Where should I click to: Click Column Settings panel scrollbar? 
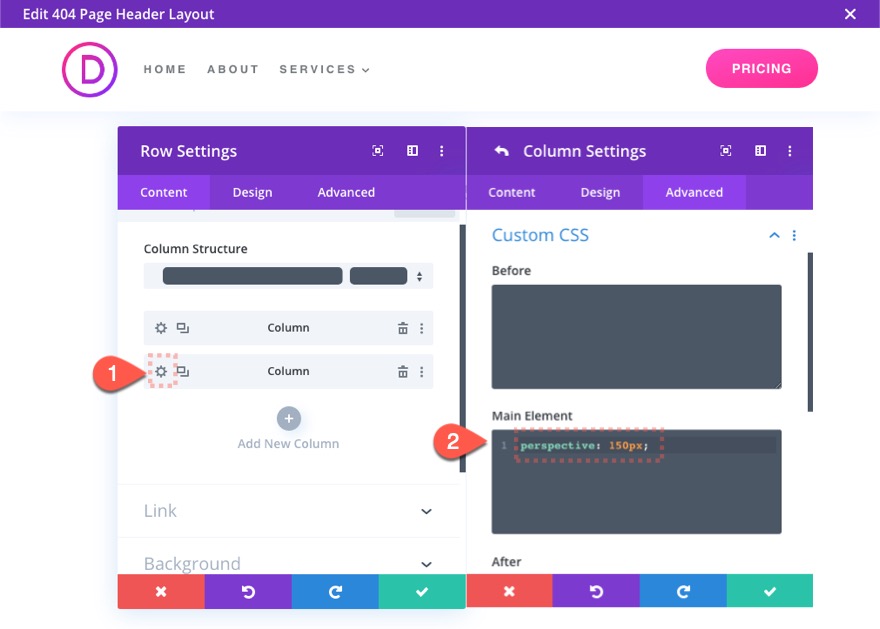[810, 332]
